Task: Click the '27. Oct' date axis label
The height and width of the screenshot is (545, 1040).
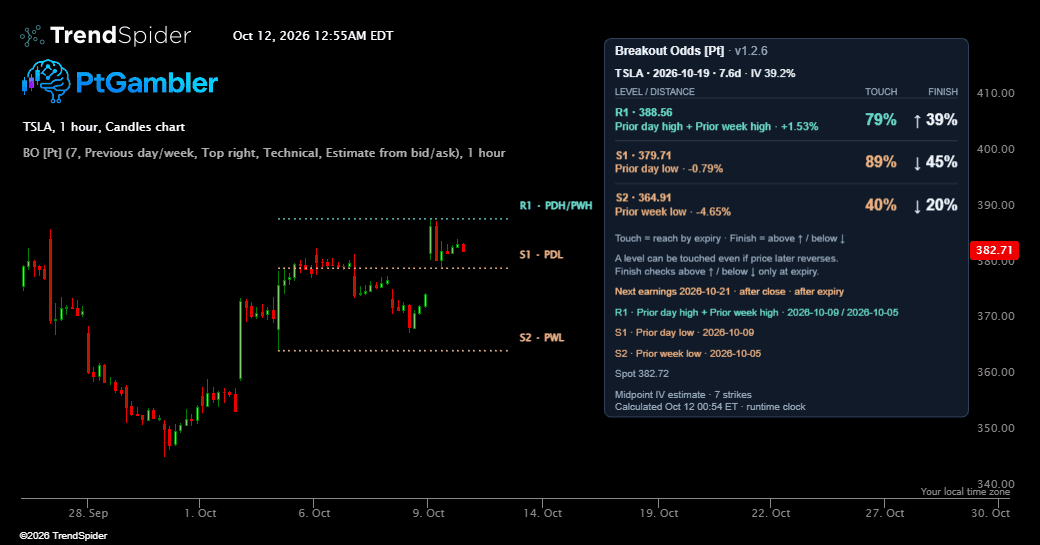Action: pyautogui.click(x=885, y=513)
